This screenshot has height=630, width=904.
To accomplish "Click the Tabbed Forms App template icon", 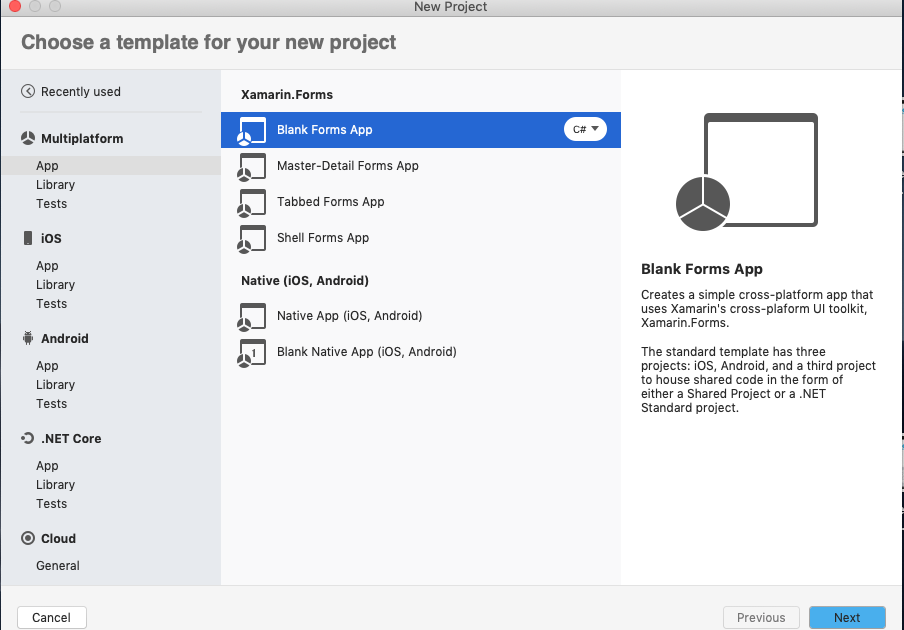I will tap(251, 202).
